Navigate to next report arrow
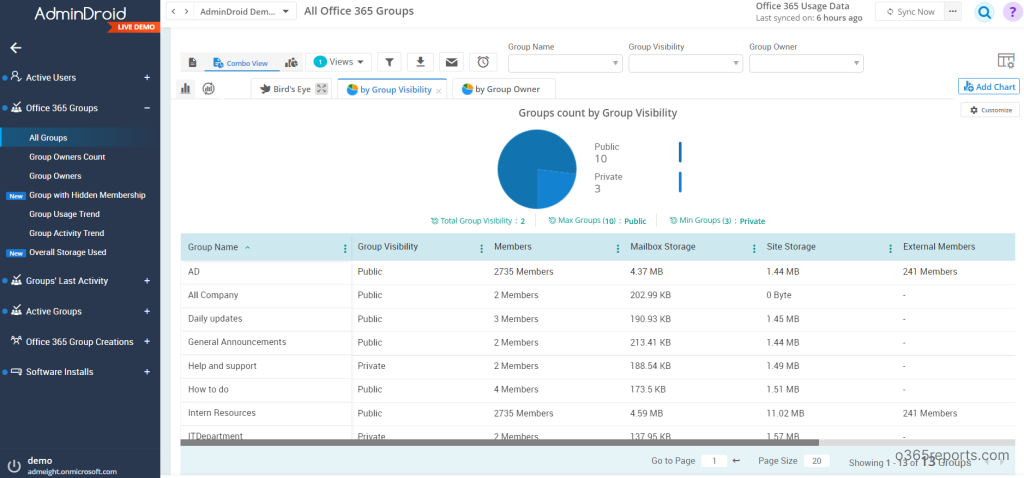1024x478 pixels. [187, 11]
